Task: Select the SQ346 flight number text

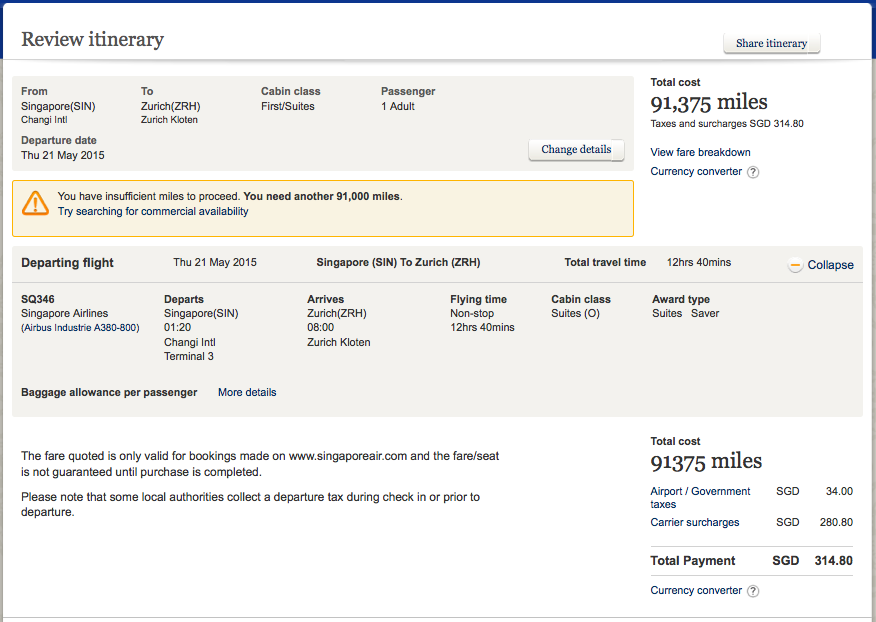Action: point(37,299)
